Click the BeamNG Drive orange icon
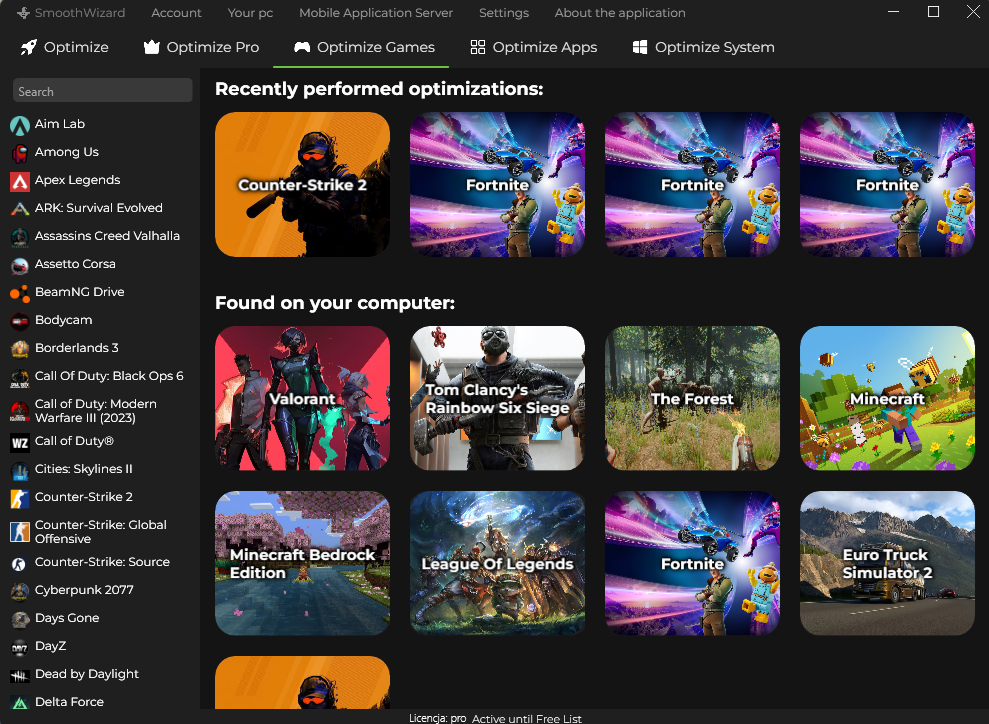 point(20,293)
